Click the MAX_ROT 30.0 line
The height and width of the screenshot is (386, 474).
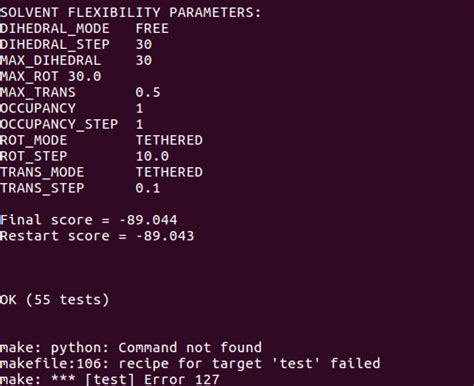(50, 77)
